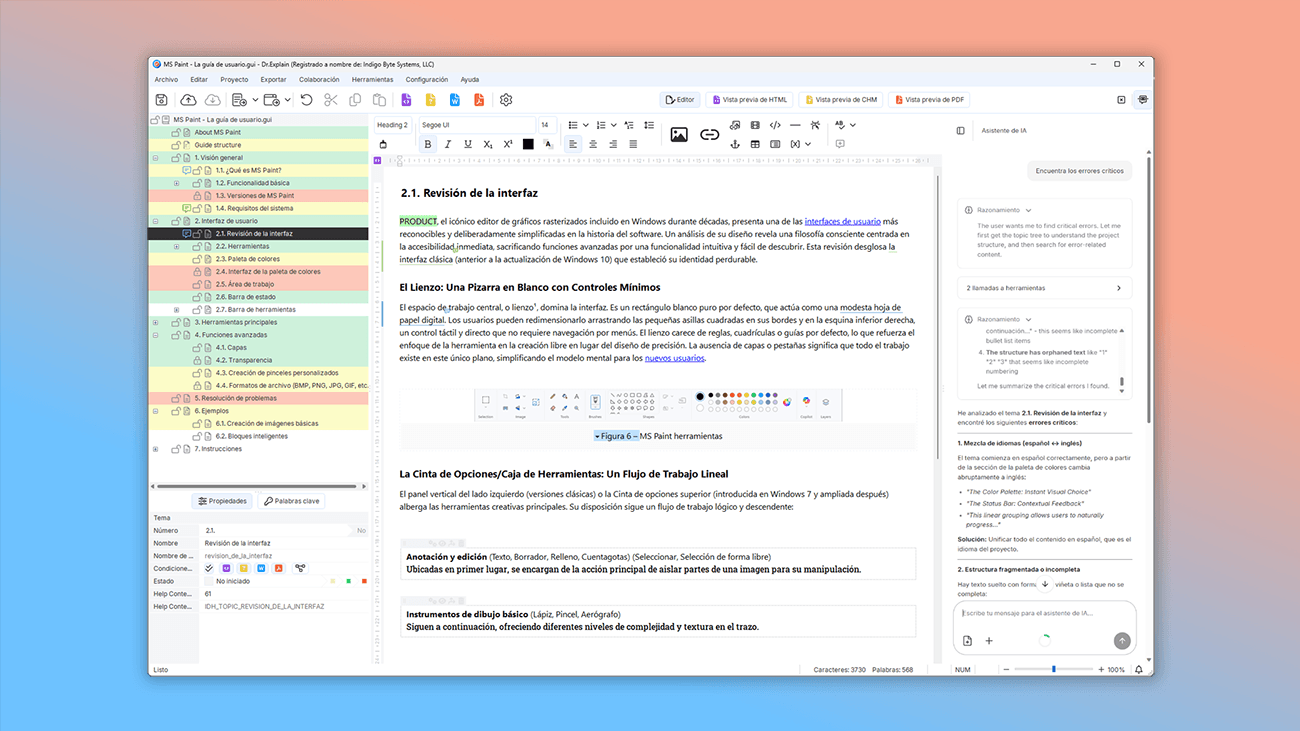Toggle Bold formatting
The width and height of the screenshot is (1300, 731).
point(428,144)
